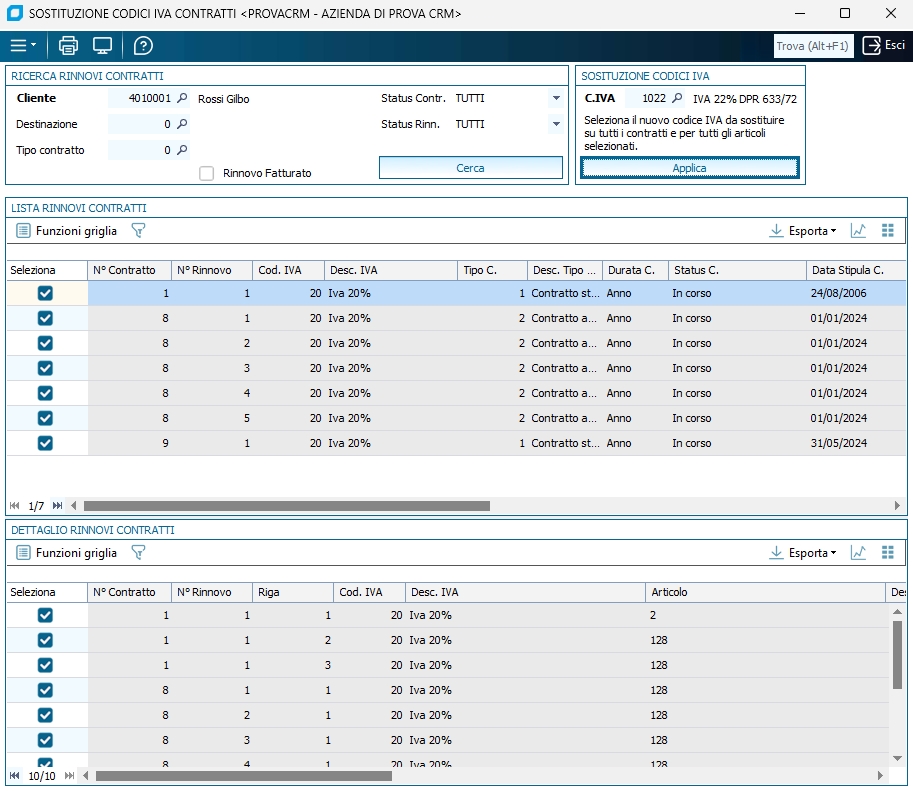Click horizontal scrollbar of Lista Rinnovi grid
This screenshot has width=913, height=791.
pos(287,506)
